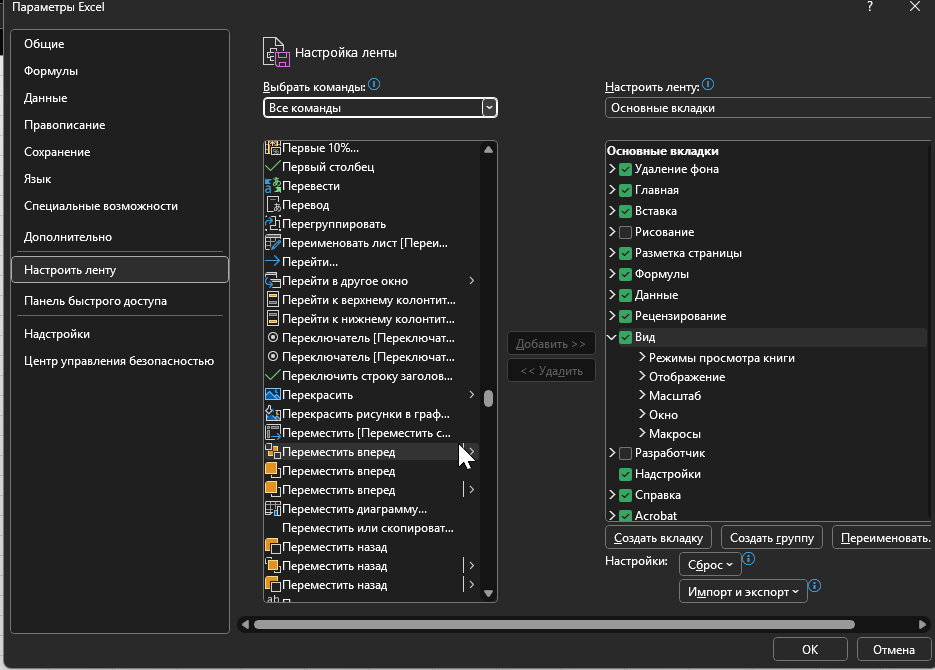
Task: Open "Центр управления безопасностью" category
Action: point(120,361)
